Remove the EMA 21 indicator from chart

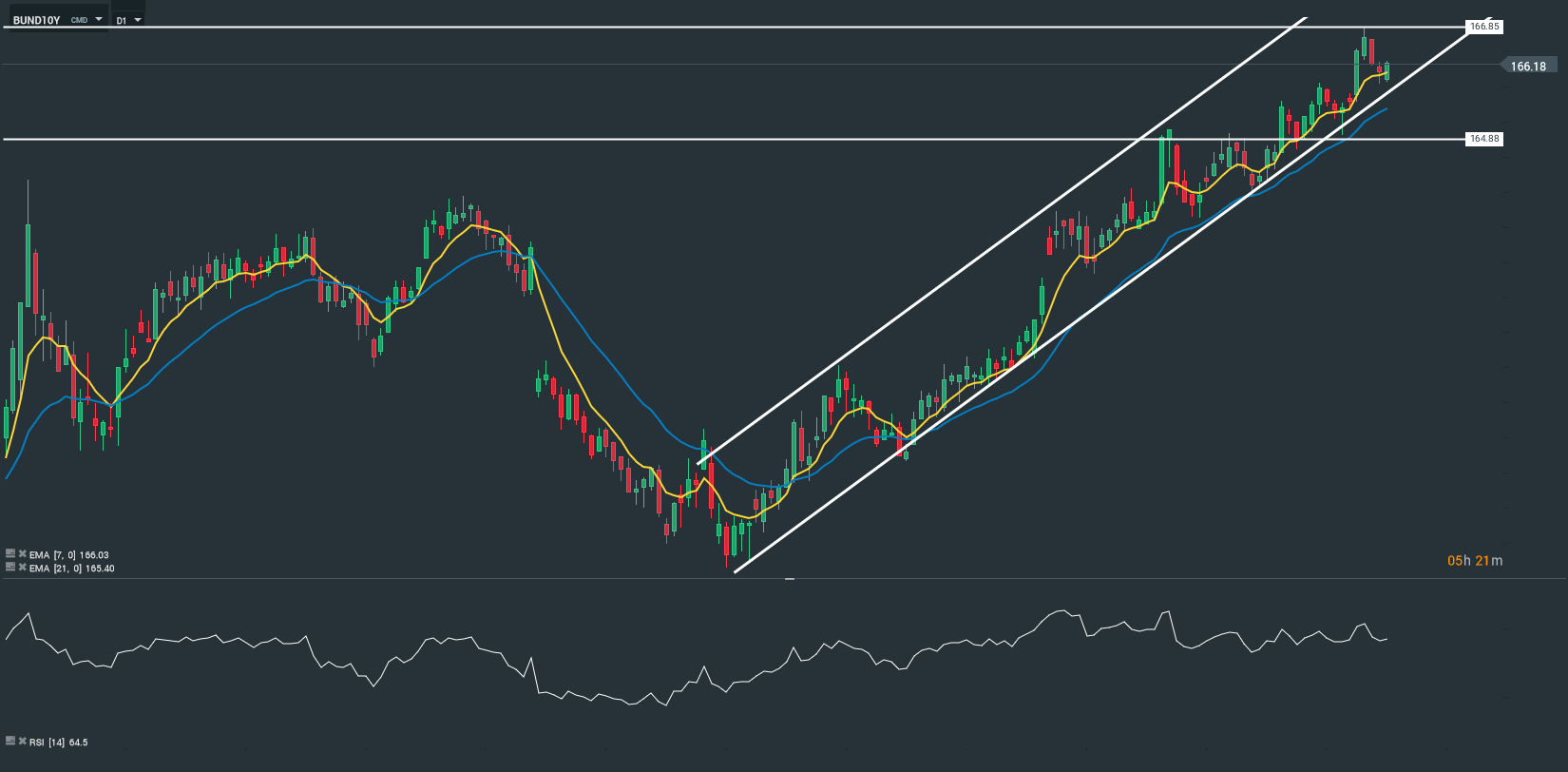click(22, 568)
